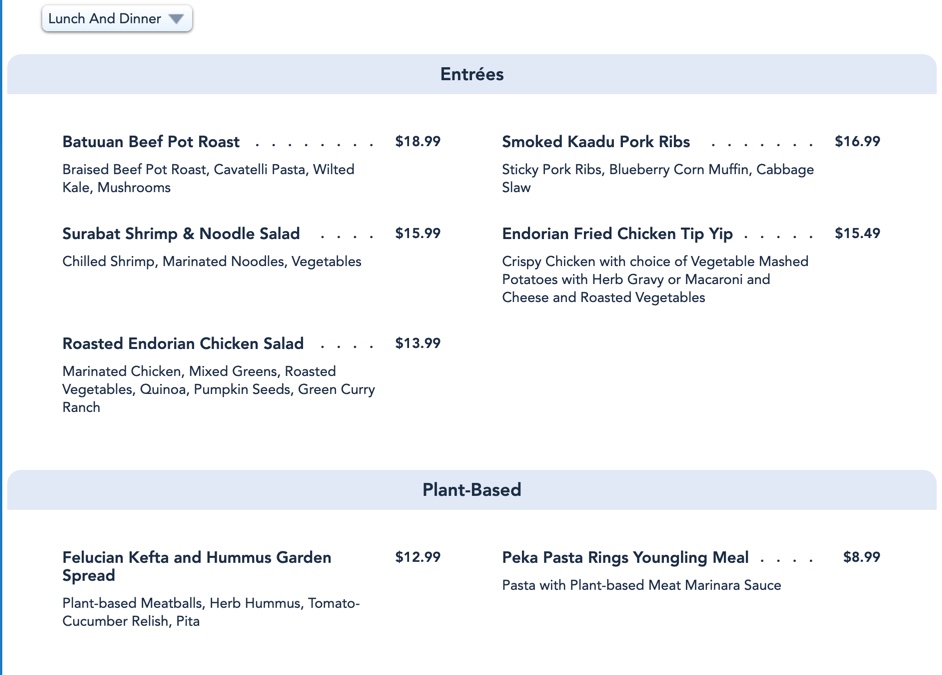
Task: Click the $18.99 pot roast price
Action: (418, 142)
